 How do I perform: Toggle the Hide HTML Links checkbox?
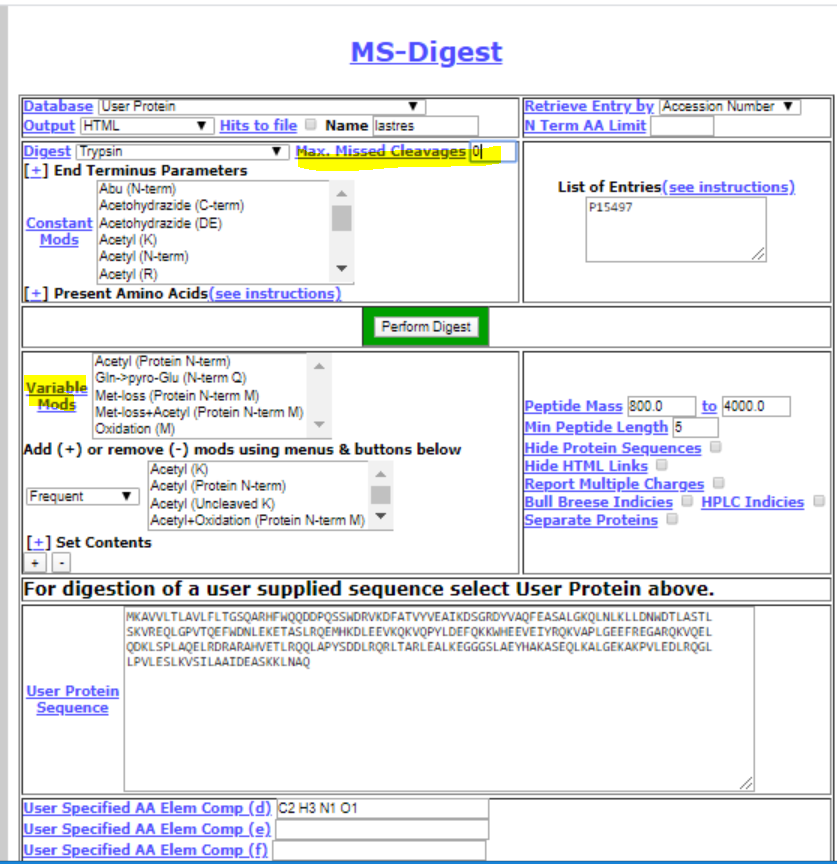point(662,465)
